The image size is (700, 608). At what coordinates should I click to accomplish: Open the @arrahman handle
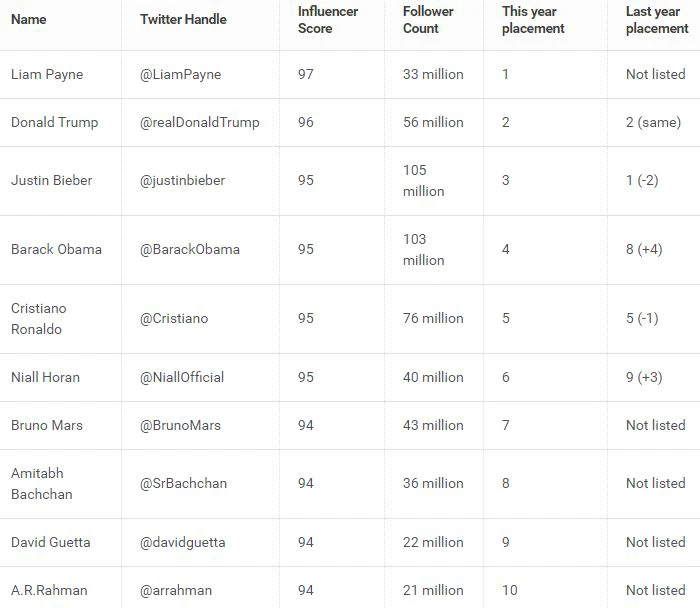click(x=176, y=590)
